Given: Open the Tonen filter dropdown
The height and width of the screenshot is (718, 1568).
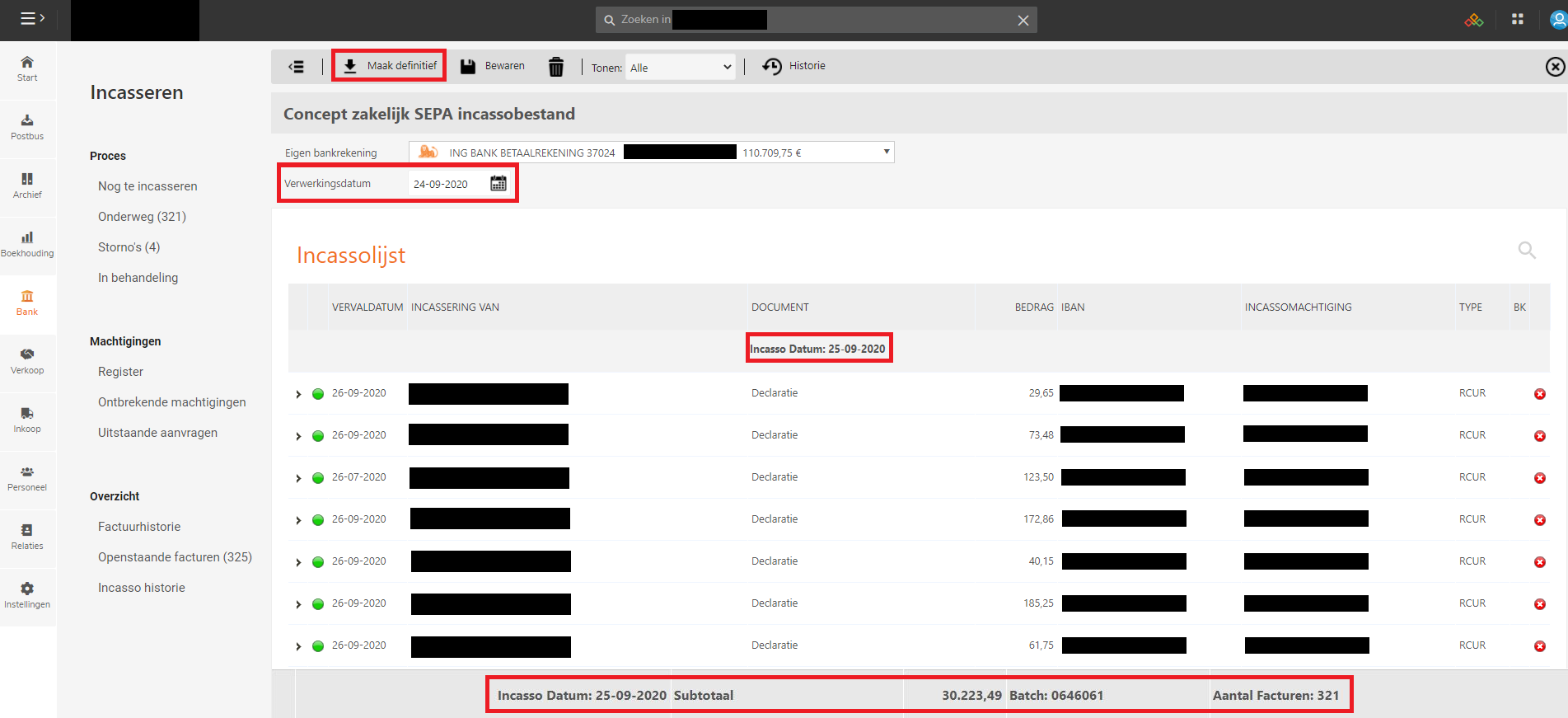Looking at the screenshot, I should pos(680,68).
